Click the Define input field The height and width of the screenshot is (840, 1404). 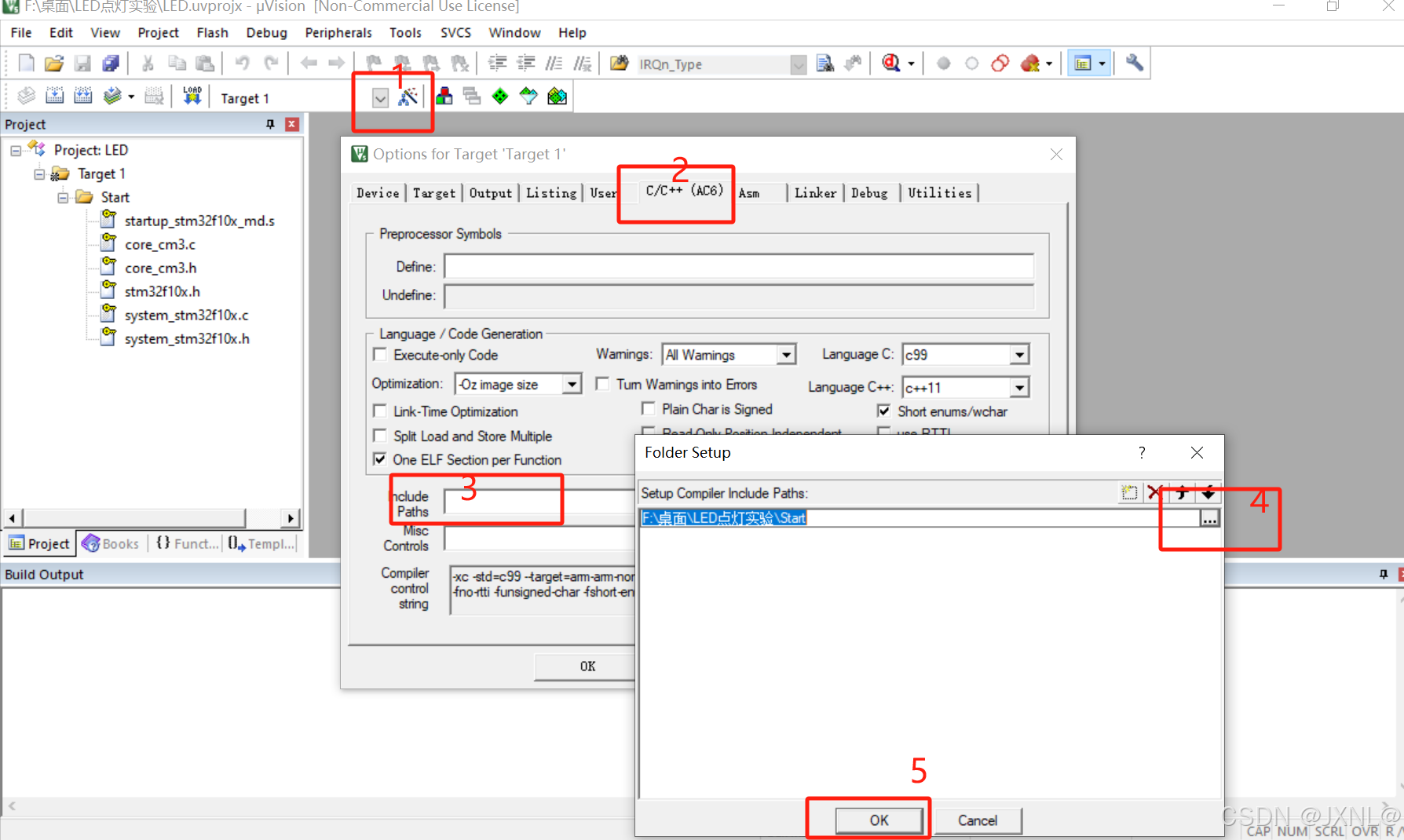pyautogui.click(x=739, y=267)
